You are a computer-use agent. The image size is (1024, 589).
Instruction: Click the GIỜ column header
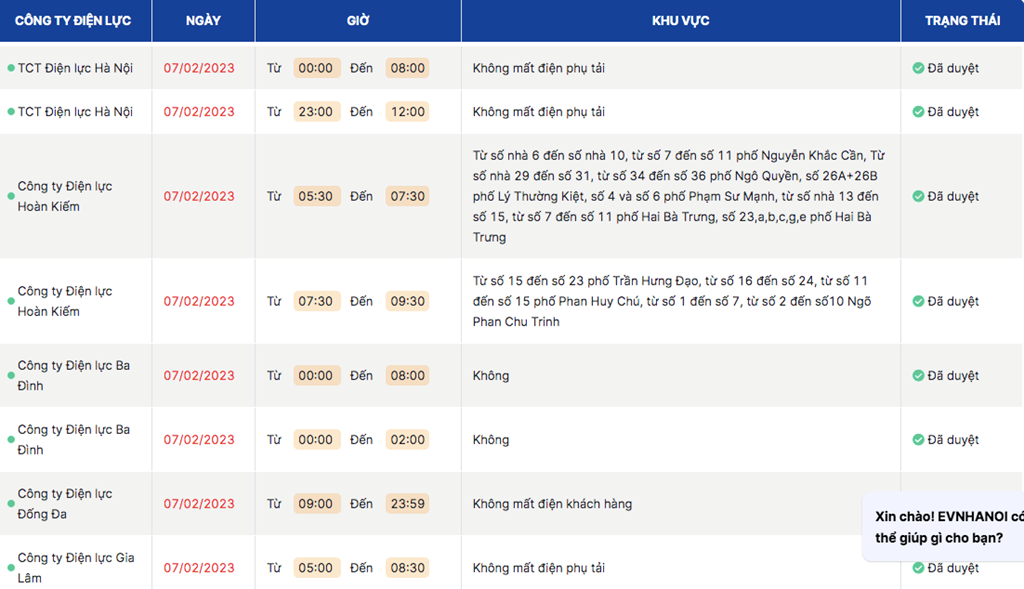pos(358,21)
